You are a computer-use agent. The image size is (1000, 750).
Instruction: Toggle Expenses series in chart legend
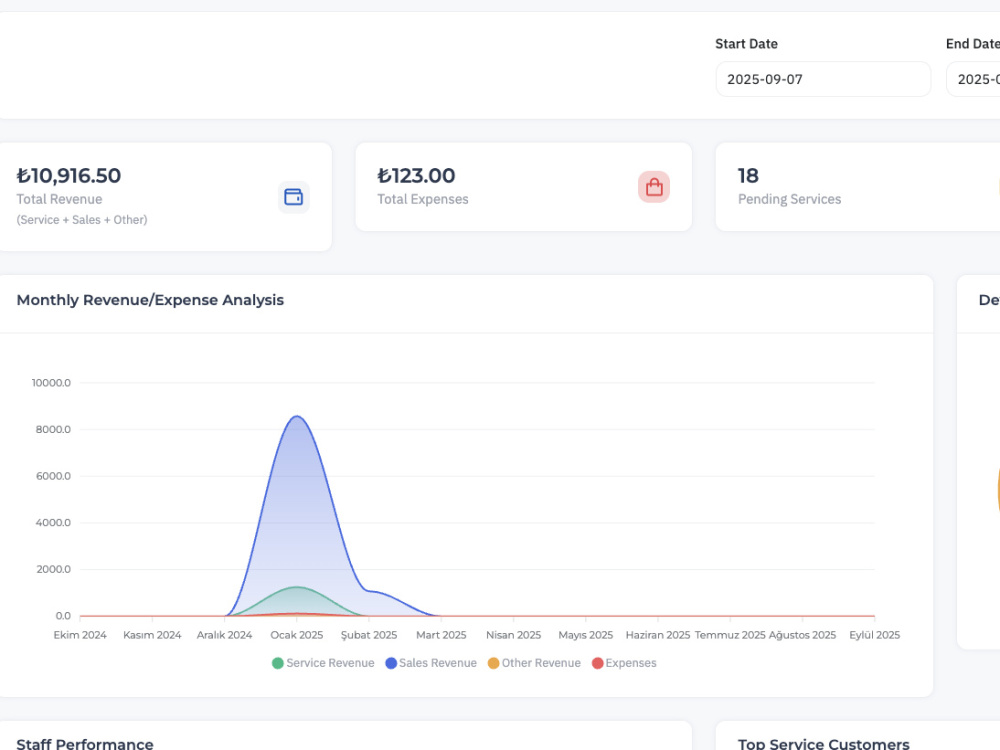(624, 663)
